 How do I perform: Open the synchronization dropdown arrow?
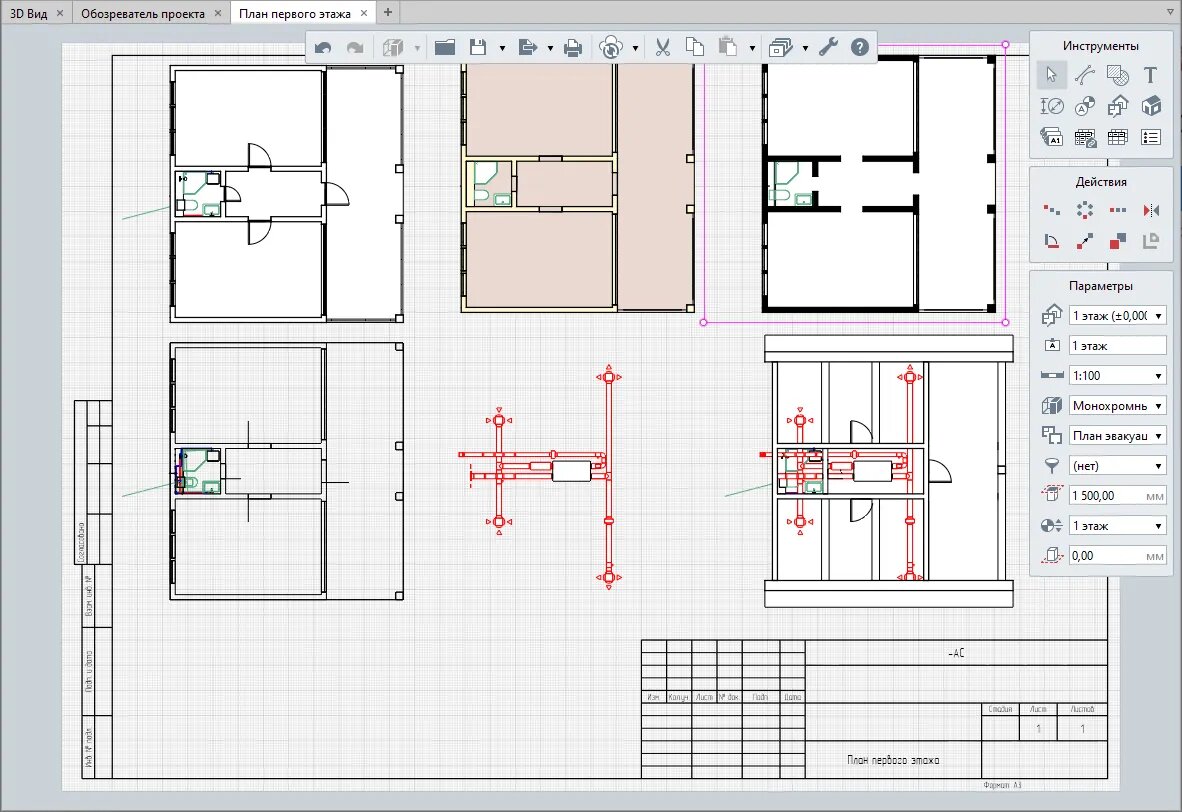pos(635,48)
